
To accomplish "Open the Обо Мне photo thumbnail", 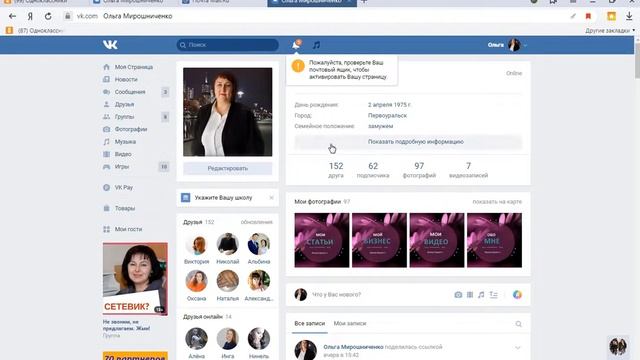I will (x=494, y=240).
